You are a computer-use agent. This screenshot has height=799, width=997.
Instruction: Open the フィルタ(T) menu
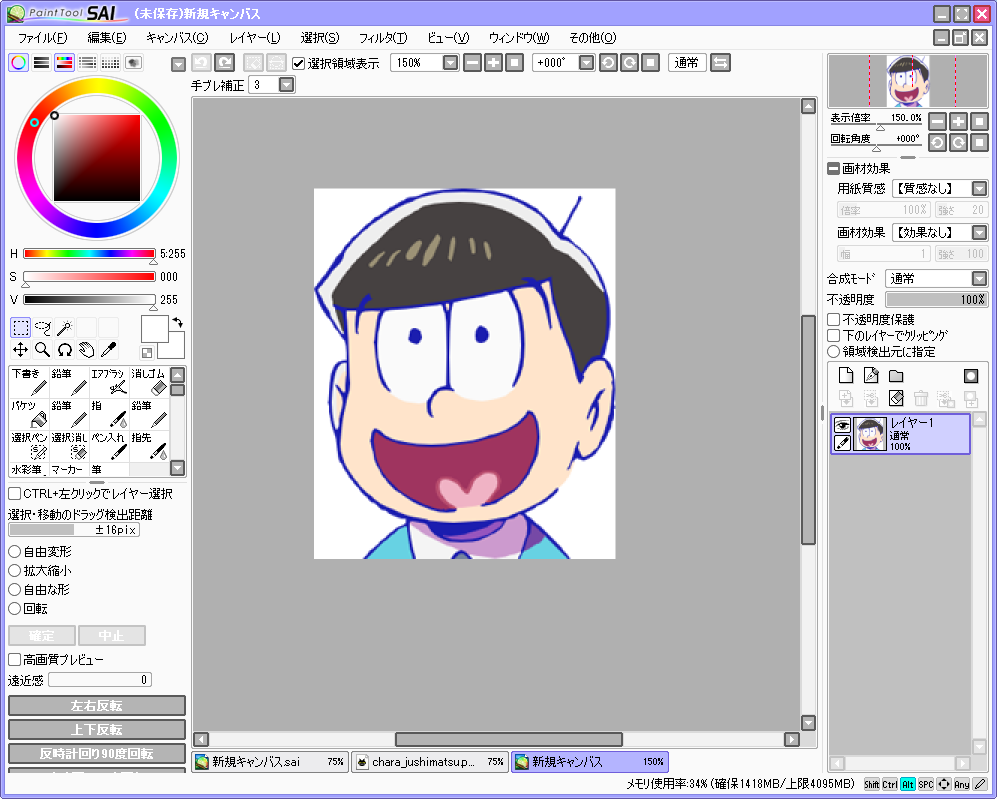point(383,38)
